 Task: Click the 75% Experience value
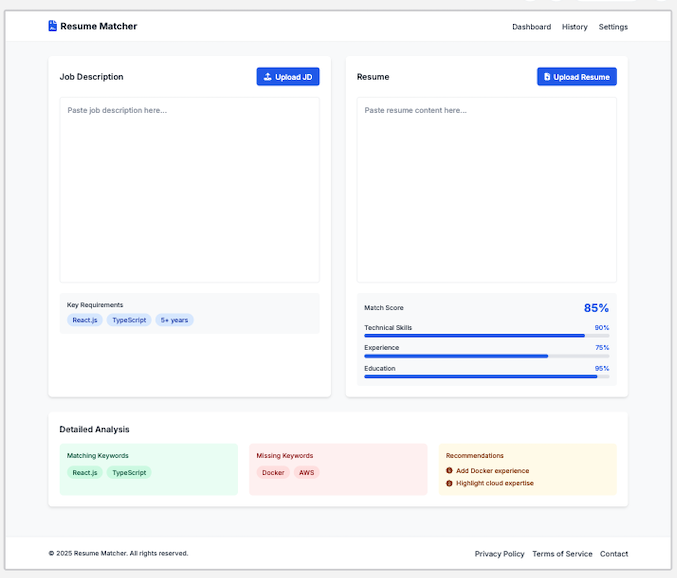(x=602, y=347)
